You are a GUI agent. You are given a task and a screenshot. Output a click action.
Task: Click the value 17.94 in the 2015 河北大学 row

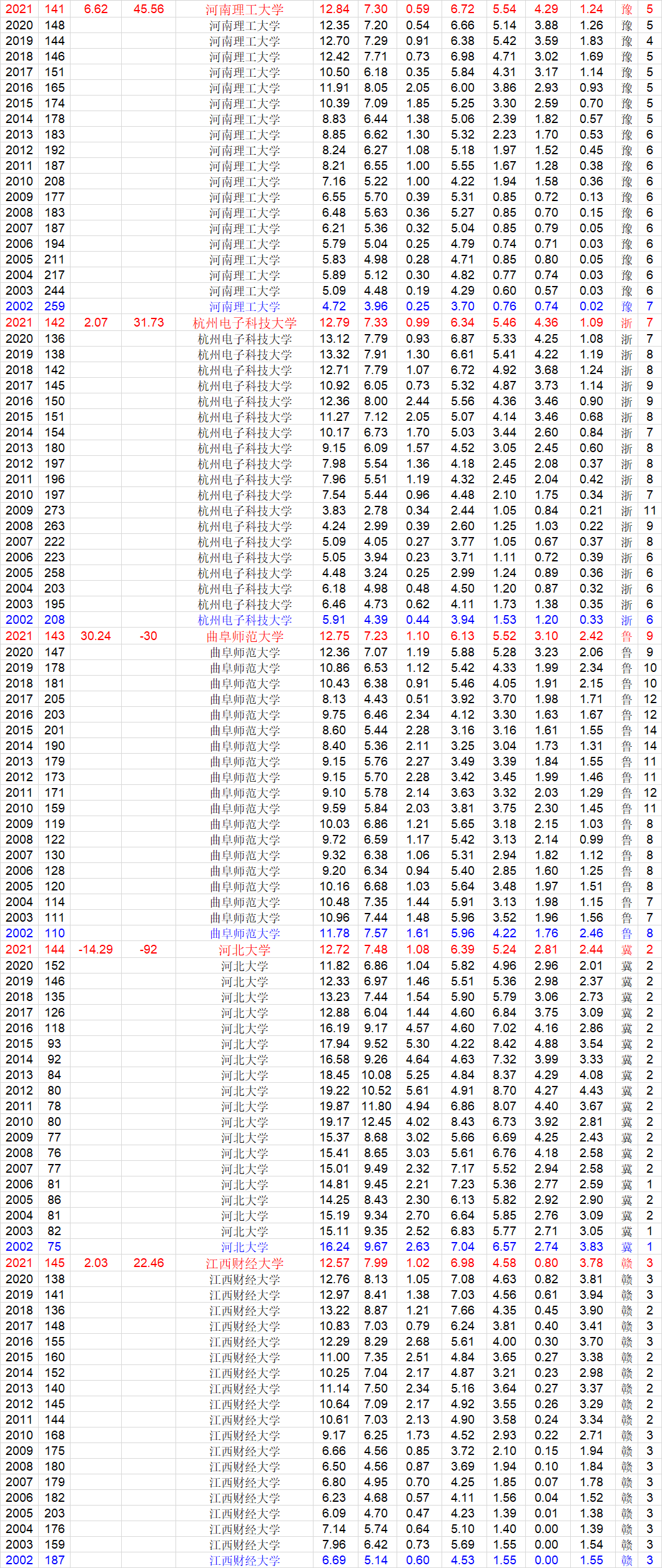pyautogui.click(x=334, y=1044)
